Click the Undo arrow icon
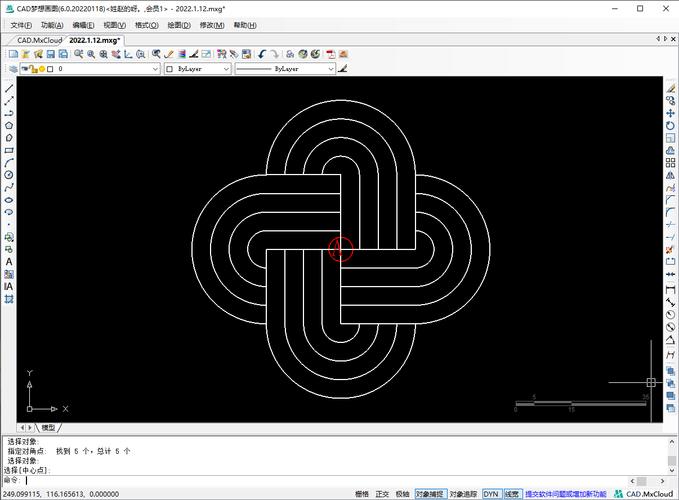The image size is (679, 500). pyautogui.click(x=263, y=54)
